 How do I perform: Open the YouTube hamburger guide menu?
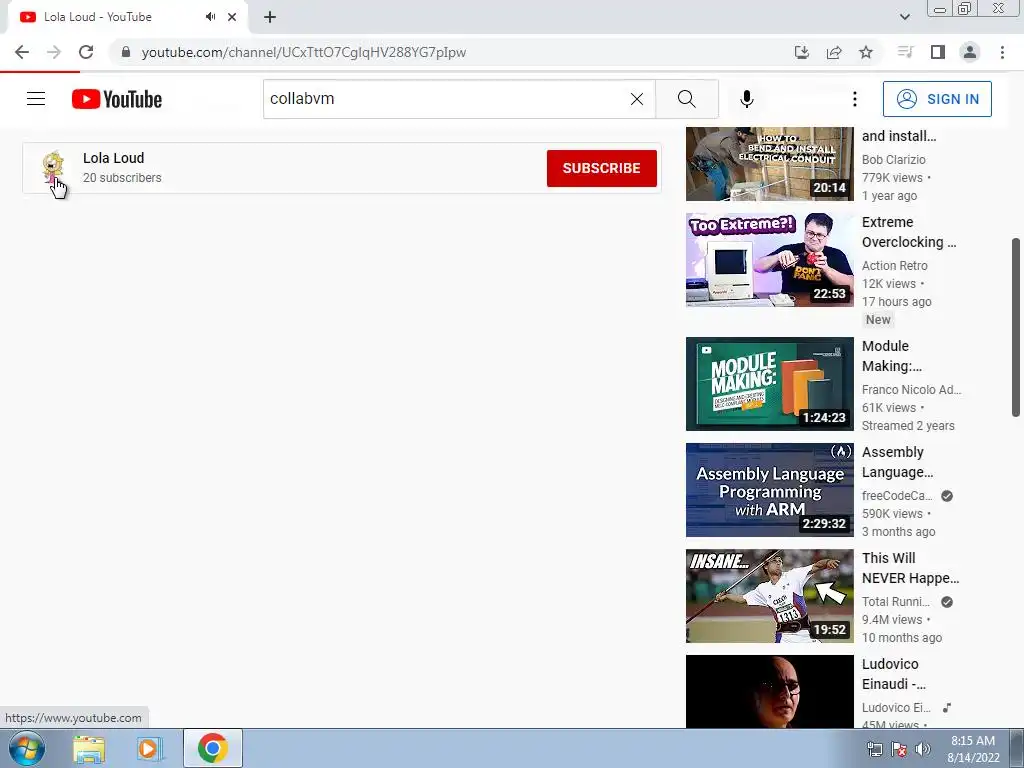[36, 99]
